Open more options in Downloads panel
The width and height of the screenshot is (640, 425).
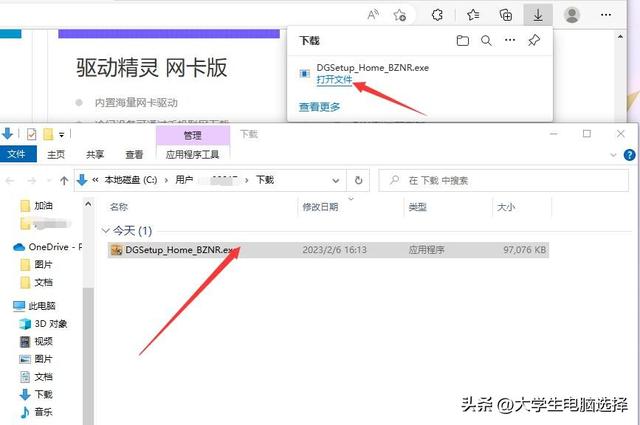(510, 40)
